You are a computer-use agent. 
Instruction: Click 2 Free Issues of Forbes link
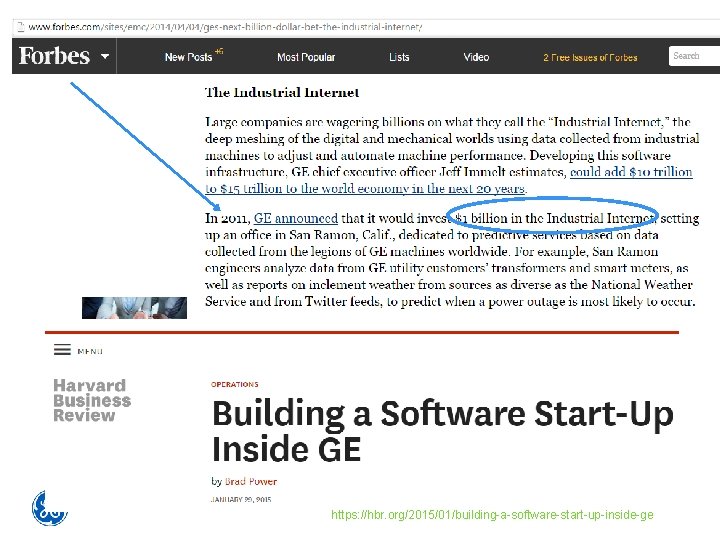pyautogui.click(x=590, y=58)
